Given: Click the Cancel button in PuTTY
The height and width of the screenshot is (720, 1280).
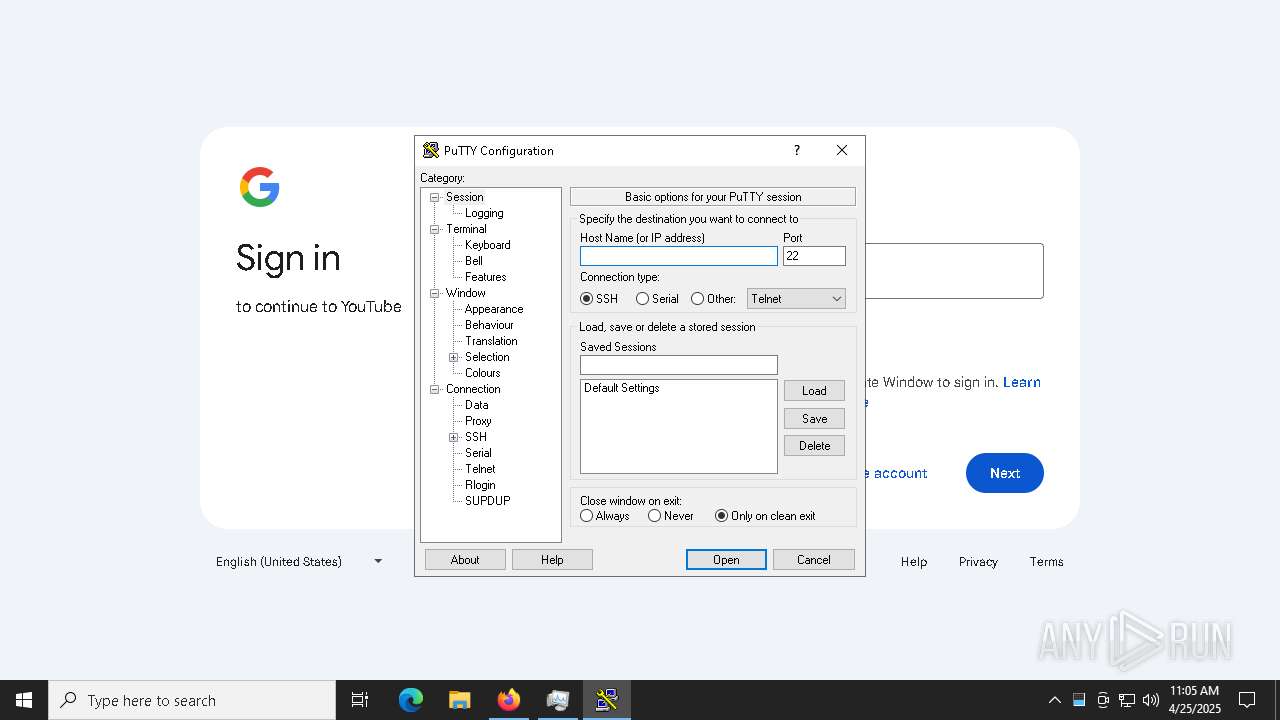Looking at the screenshot, I should [814, 560].
